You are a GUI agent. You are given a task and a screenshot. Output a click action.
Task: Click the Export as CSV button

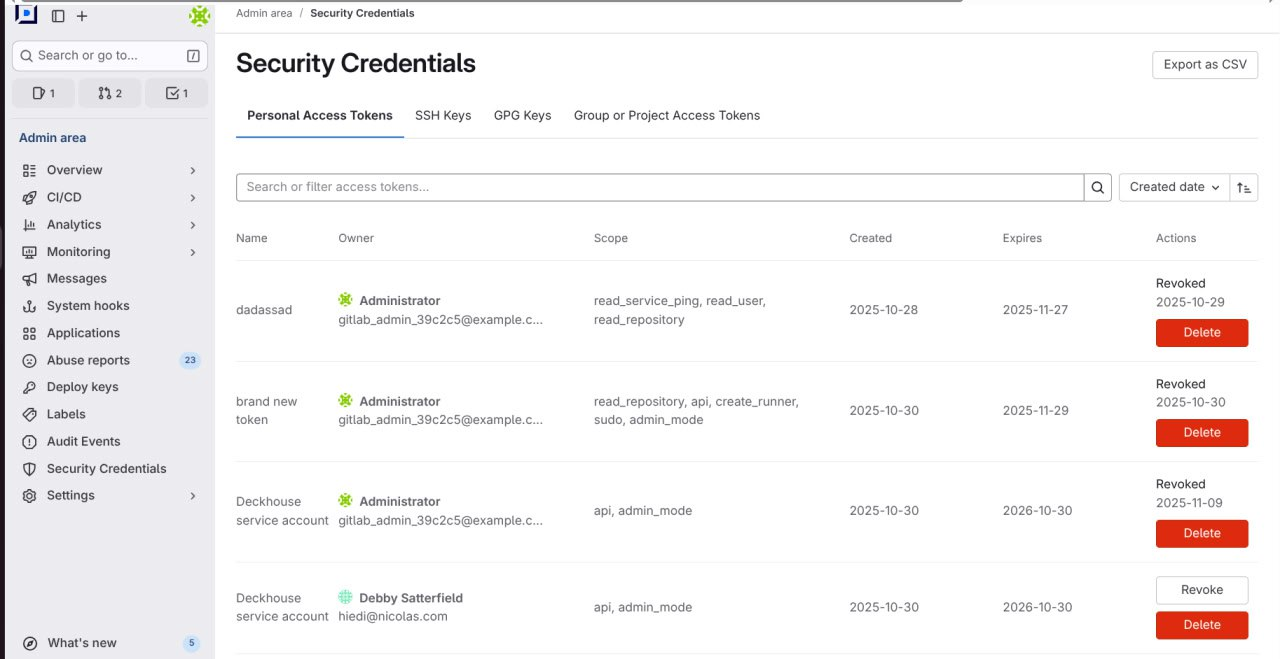tap(1205, 65)
